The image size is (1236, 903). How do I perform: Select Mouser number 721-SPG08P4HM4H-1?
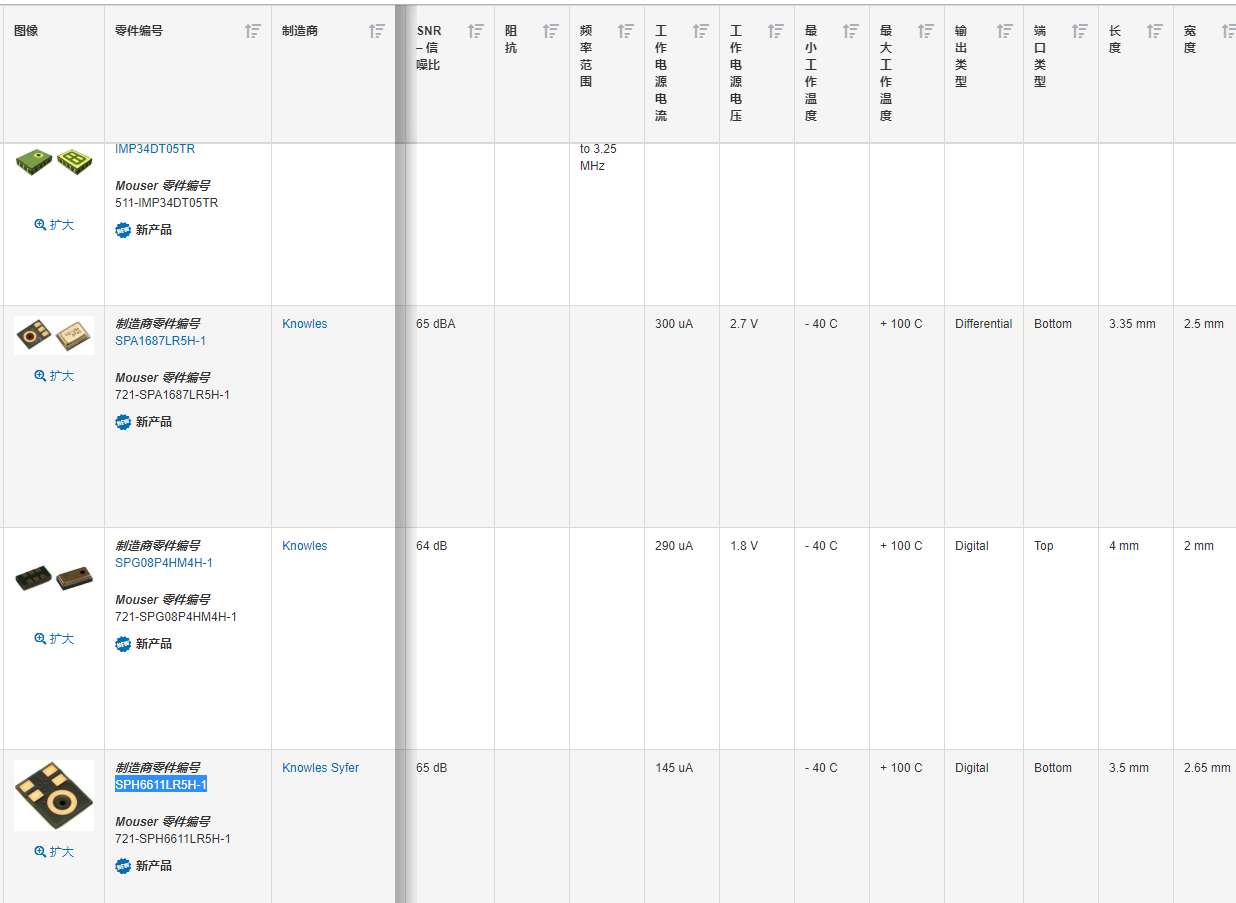point(176,617)
